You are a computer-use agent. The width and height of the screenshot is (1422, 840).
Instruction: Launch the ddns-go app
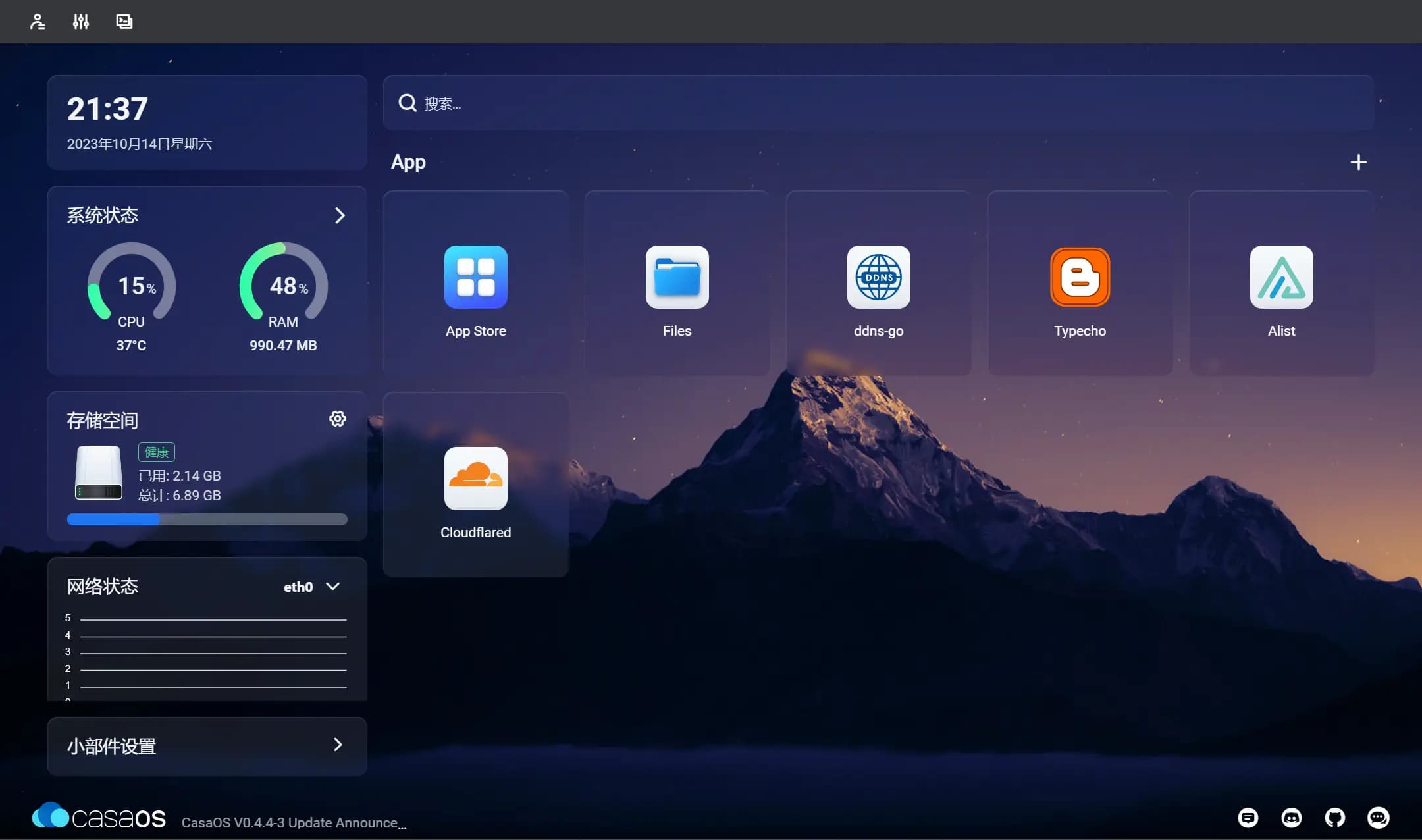coord(879,277)
